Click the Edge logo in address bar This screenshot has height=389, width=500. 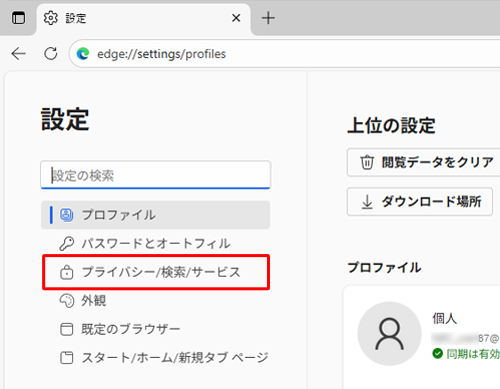(x=83, y=54)
